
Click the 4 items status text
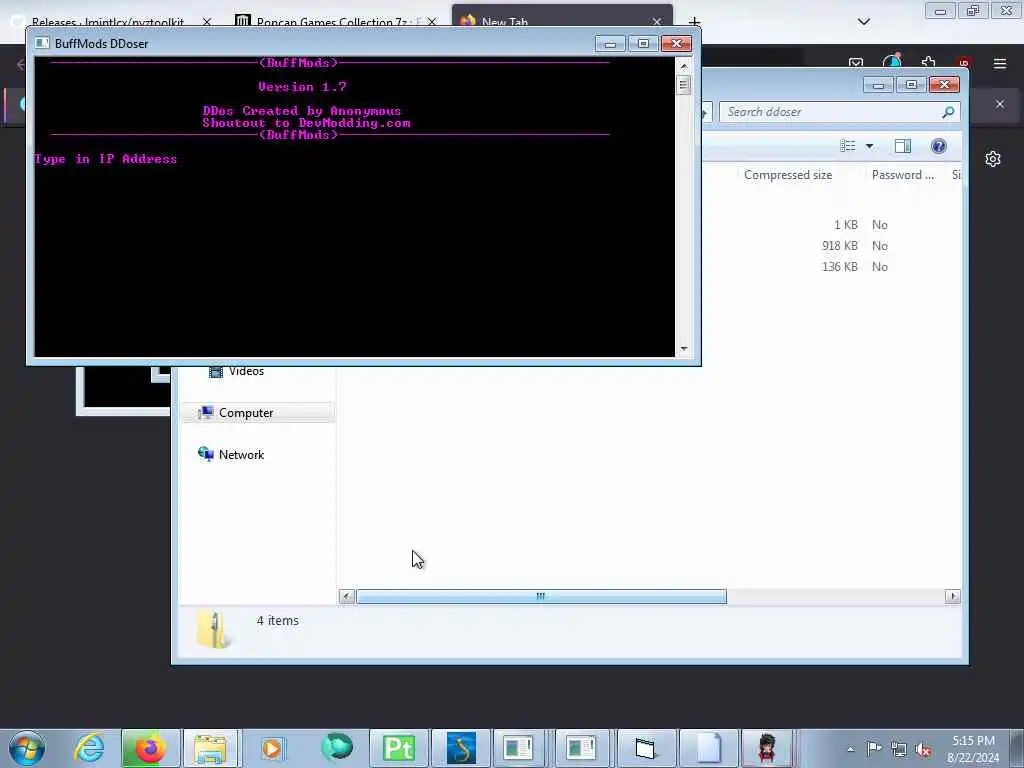[x=278, y=620]
